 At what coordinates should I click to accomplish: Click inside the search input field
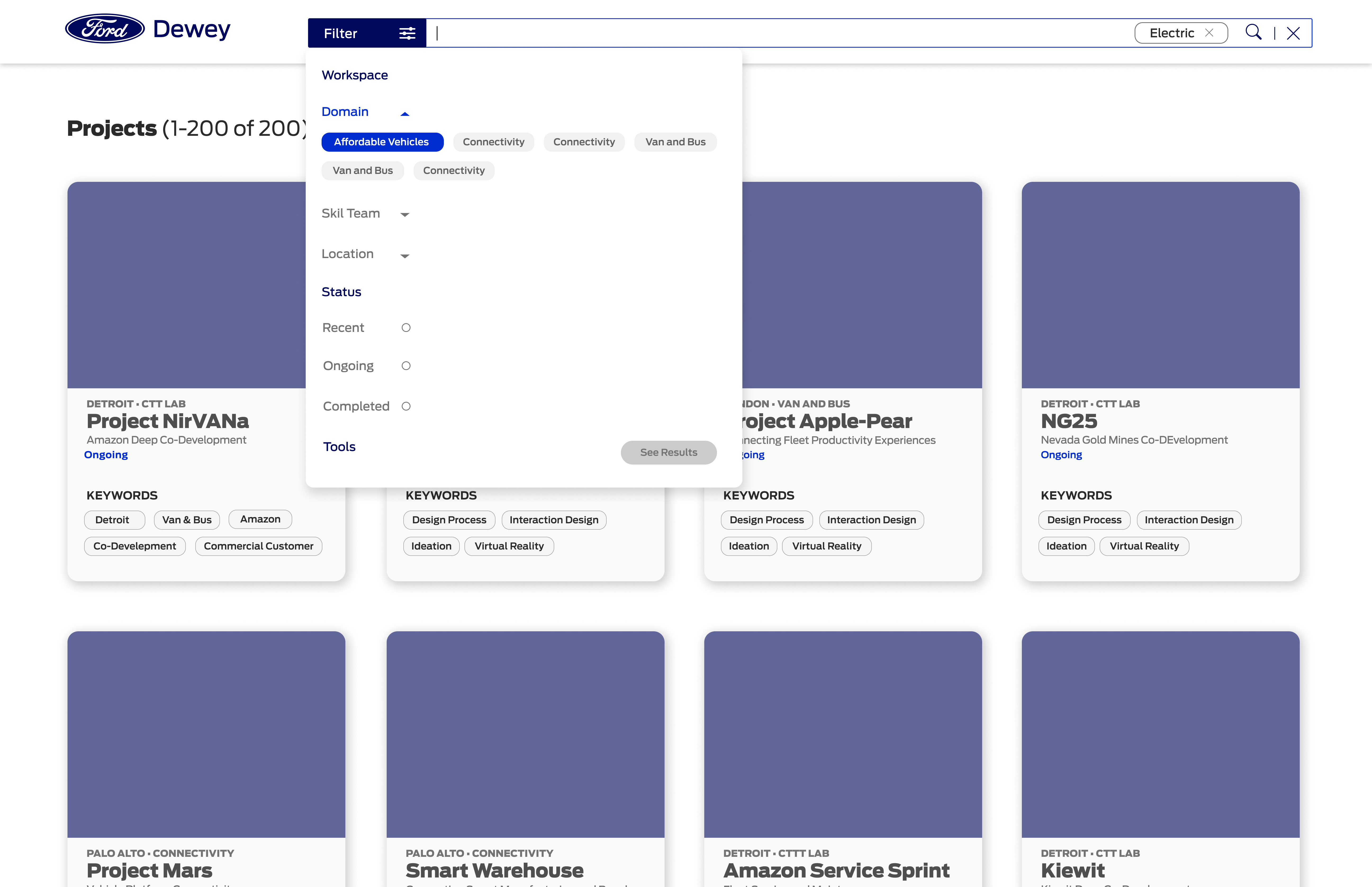point(777,33)
